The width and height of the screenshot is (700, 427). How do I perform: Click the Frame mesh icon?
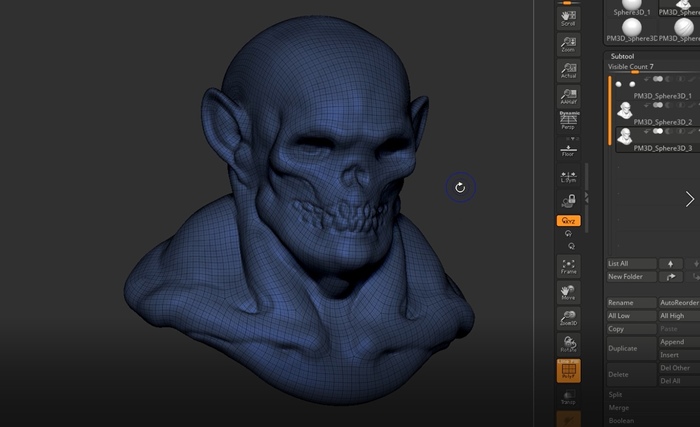[568, 266]
